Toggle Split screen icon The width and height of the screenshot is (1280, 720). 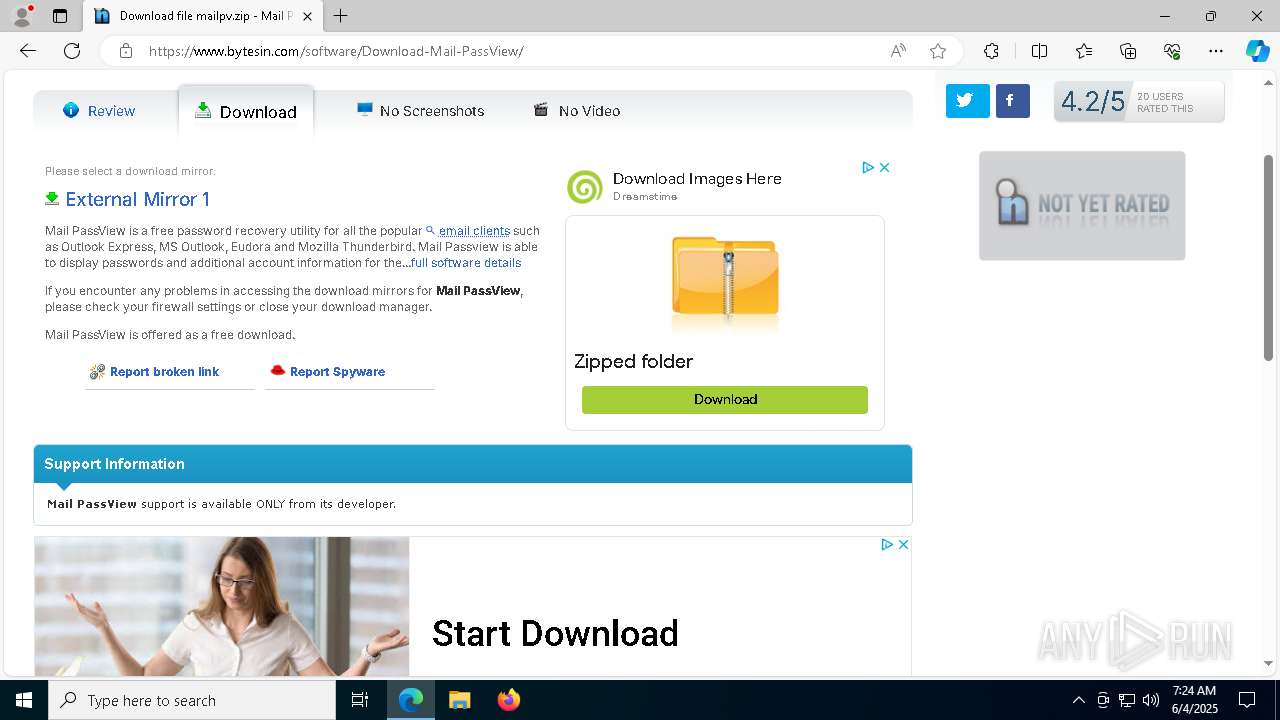pyautogui.click(x=1039, y=51)
